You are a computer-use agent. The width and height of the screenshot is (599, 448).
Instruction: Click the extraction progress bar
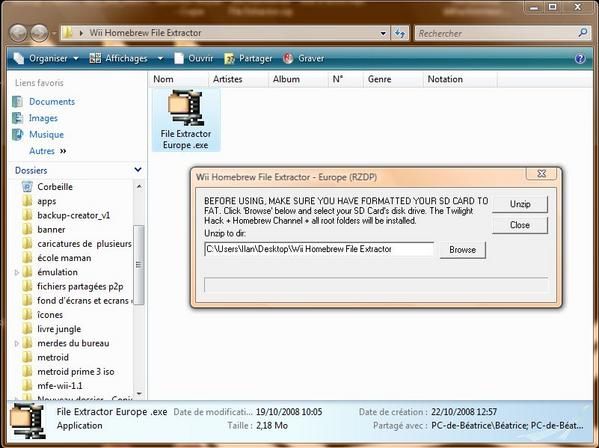(376, 285)
